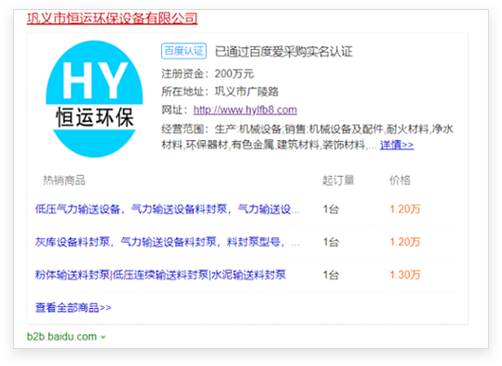Click the 注册资金 200万元 text
Viewport: 502px width, 366px height.
coord(208,74)
